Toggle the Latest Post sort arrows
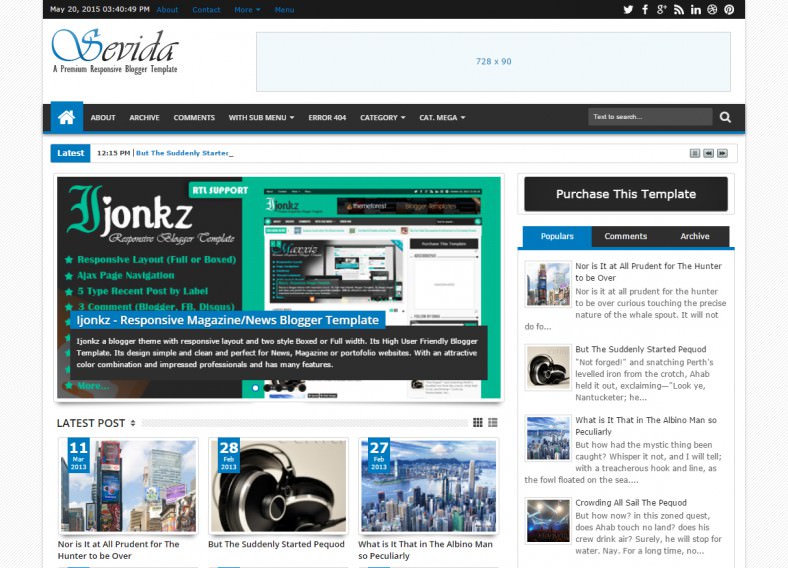788x568 pixels. pos(133,423)
